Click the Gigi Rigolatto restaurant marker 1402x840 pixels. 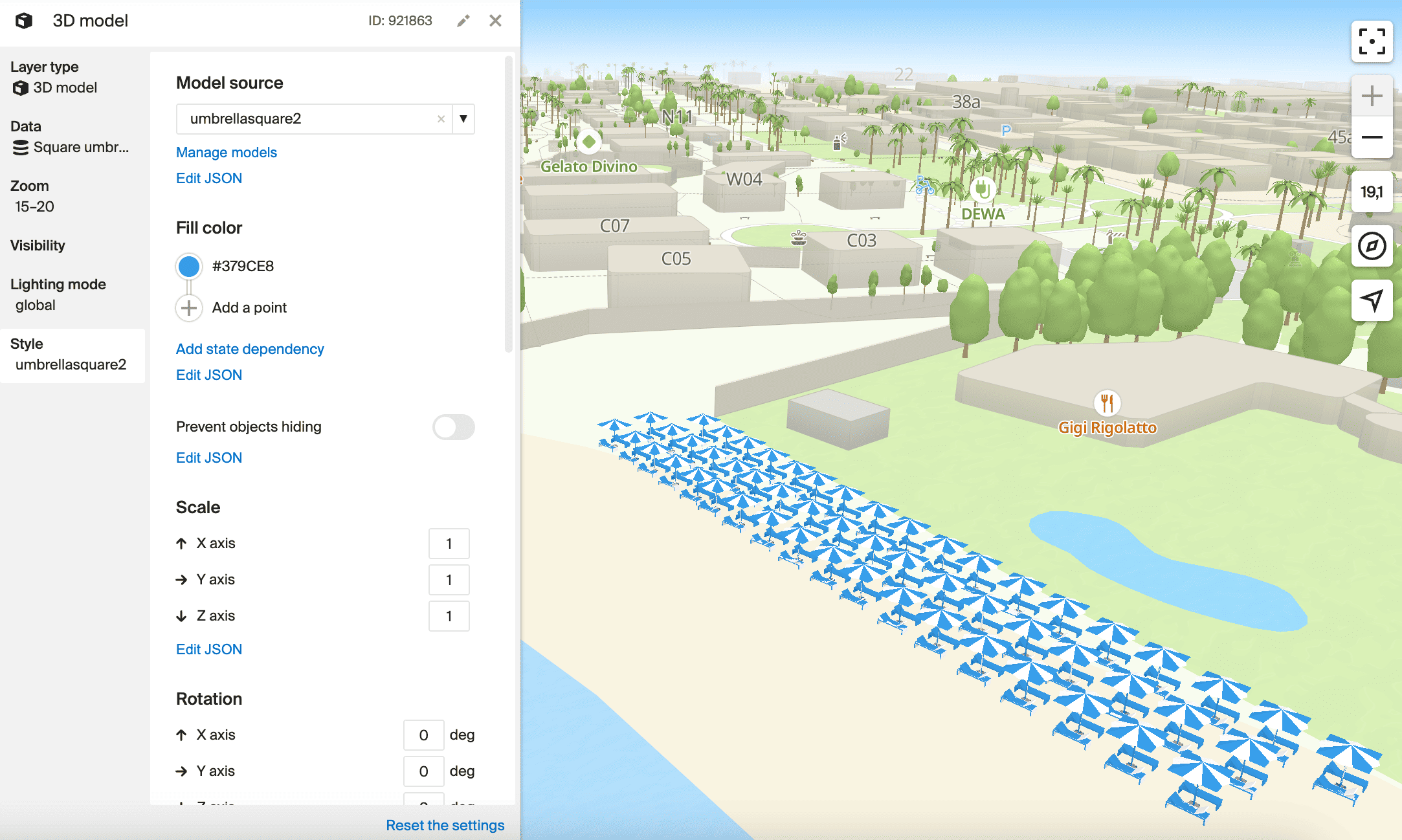point(1107,403)
